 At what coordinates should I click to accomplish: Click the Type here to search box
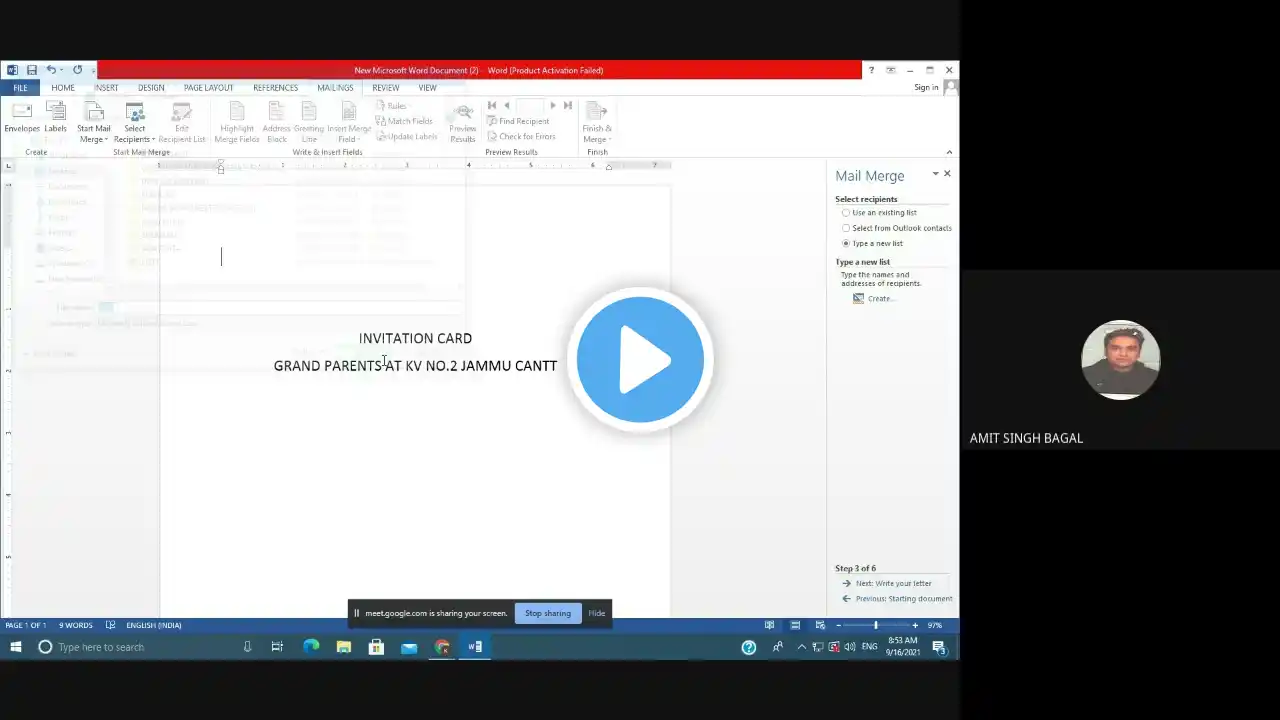coord(147,647)
